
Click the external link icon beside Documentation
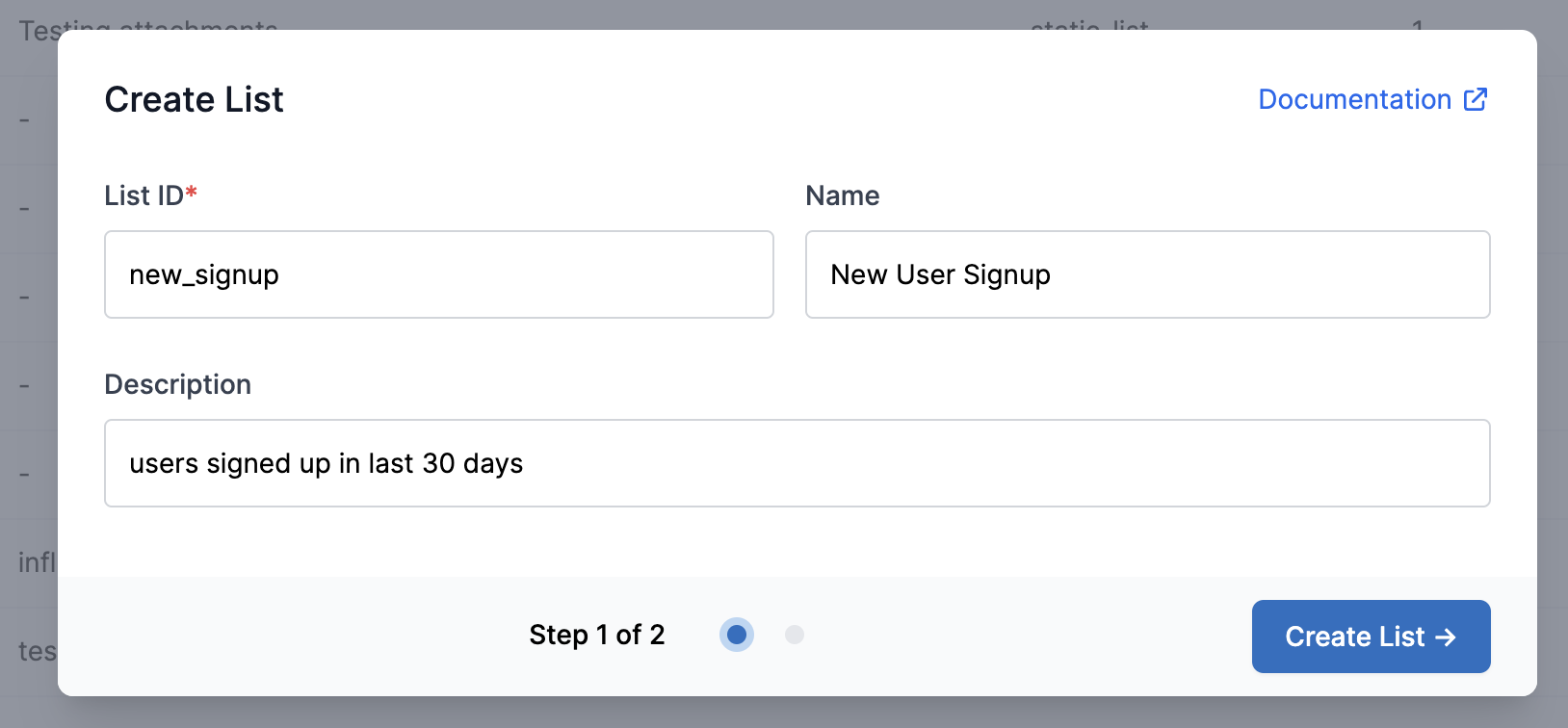pyautogui.click(x=1476, y=99)
